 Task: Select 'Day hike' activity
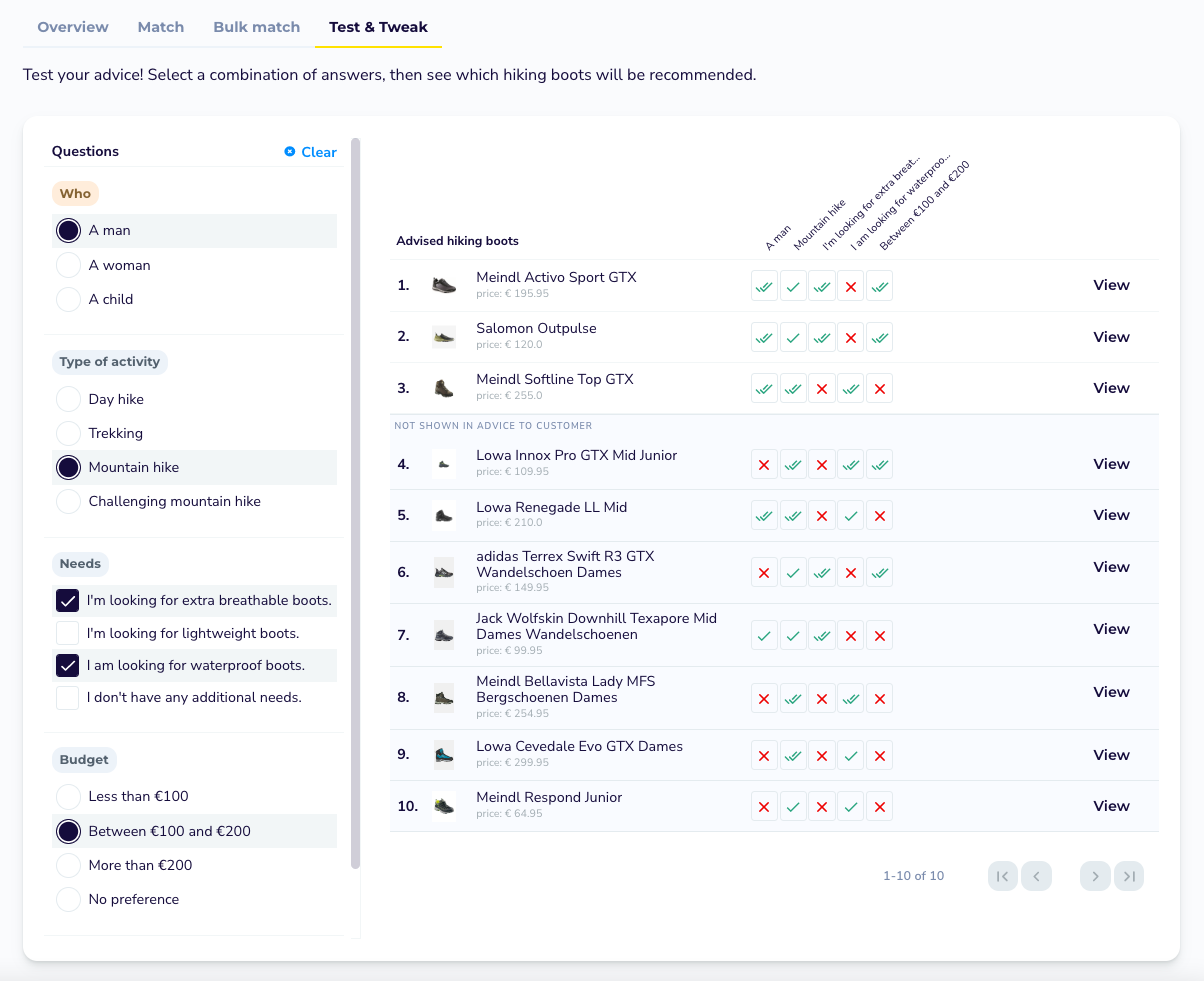[x=194, y=399]
